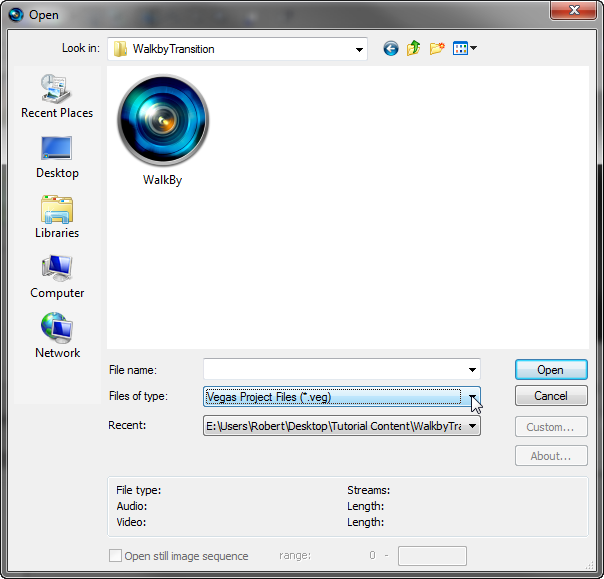Select Computer in the places bar
This screenshot has height=579, width=604.
(57, 277)
